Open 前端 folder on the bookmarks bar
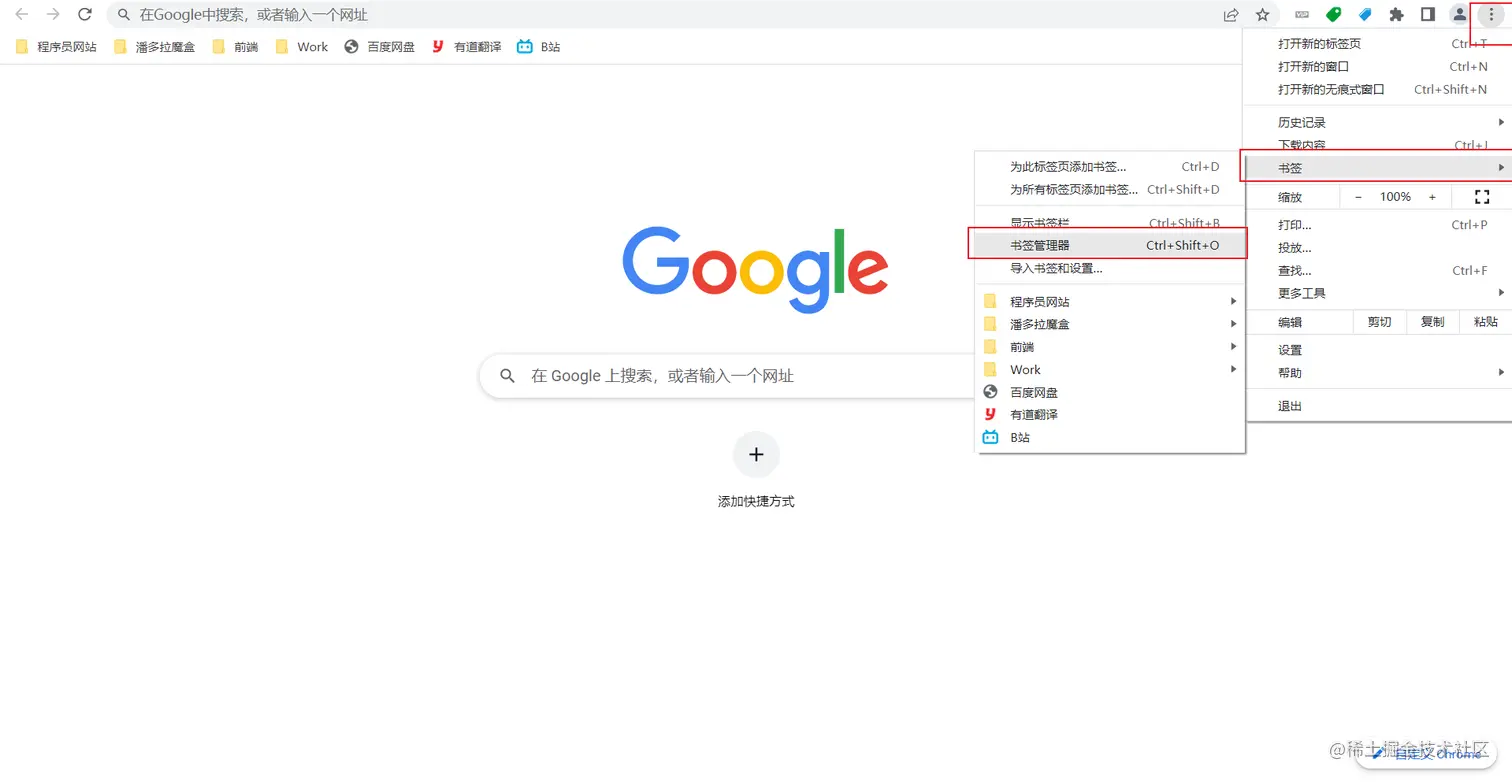Image resolution: width=1512 pixels, height=782 pixels. (x=236, y=47)
